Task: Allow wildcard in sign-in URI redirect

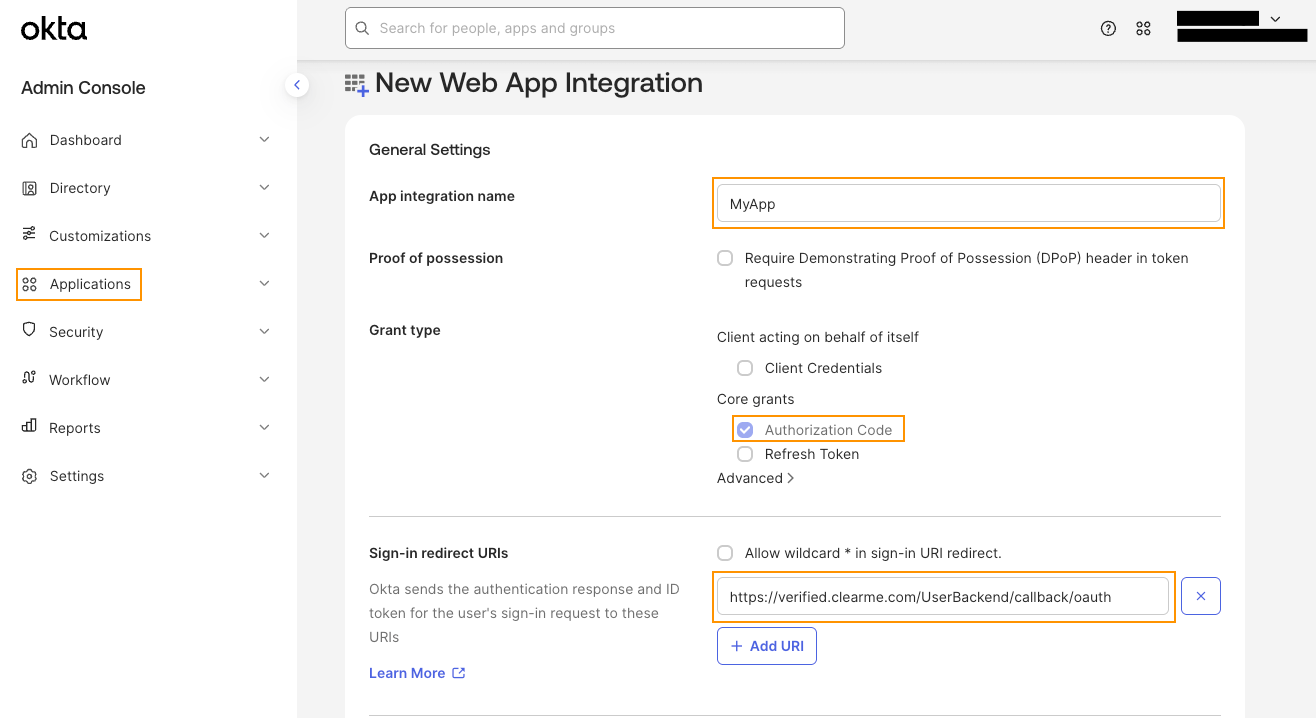Action: [725, 553]
